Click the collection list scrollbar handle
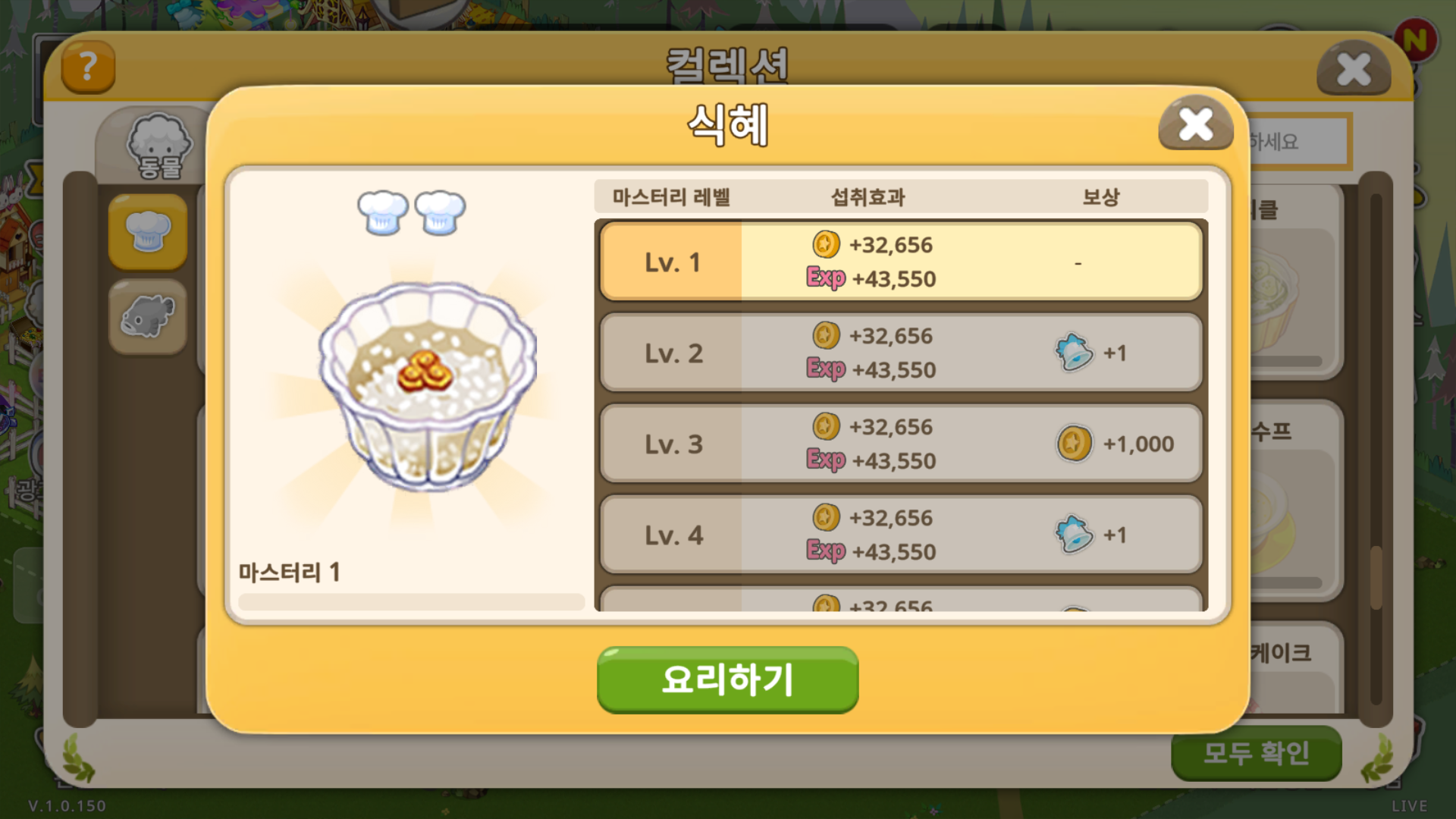The width and height of the screenshot is (1456, 819). click(1376, 576)
